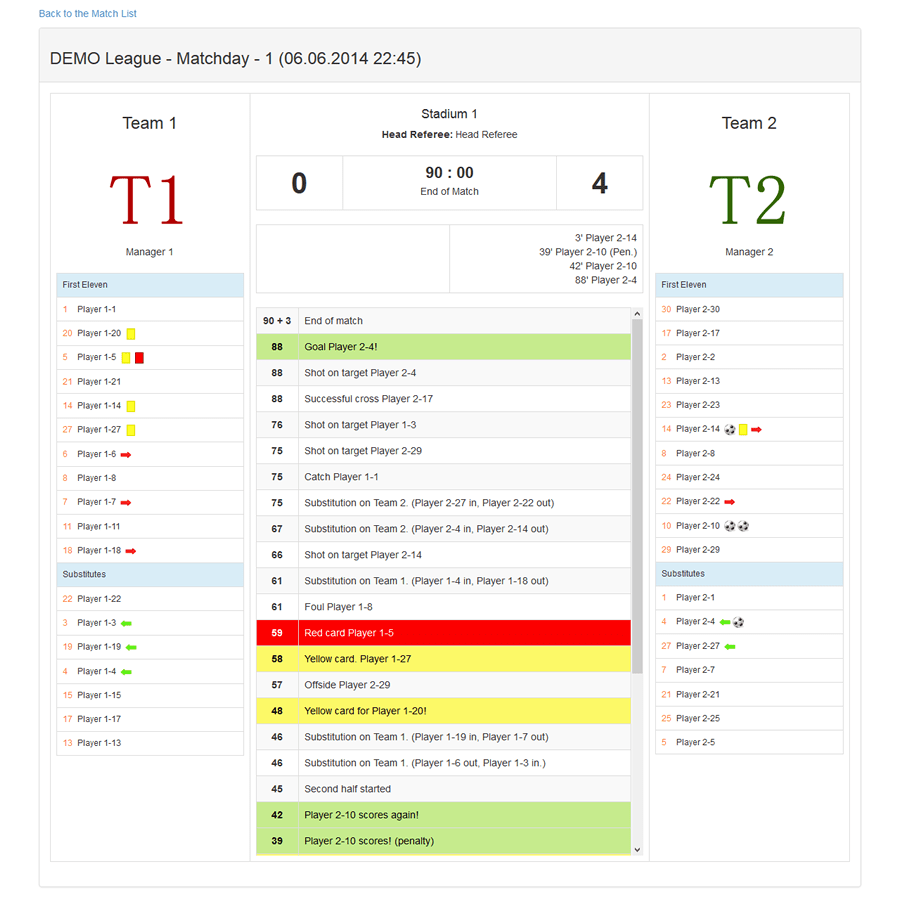Click the green substituted-in arrow beside Player 1-3

click(126, 623)
